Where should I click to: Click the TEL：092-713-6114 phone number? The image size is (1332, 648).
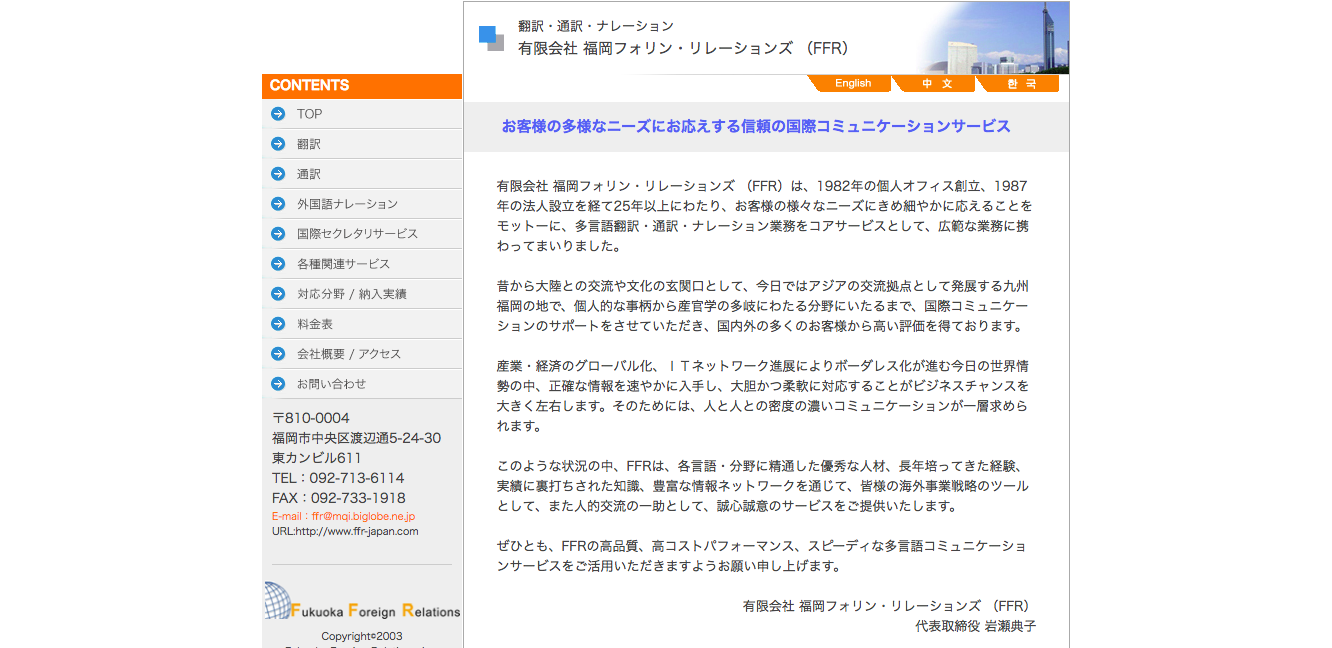tap(338, 478)
